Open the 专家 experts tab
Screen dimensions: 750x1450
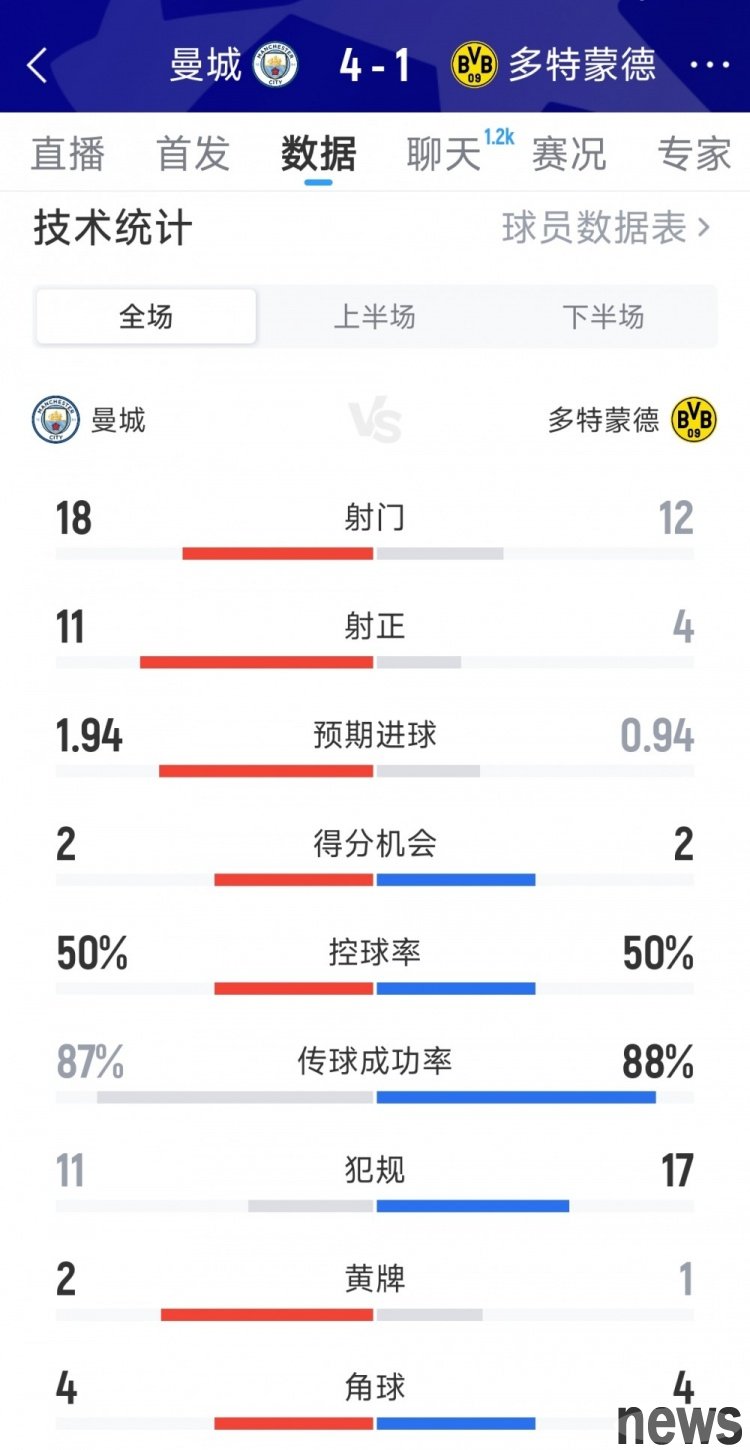(694, 155)
